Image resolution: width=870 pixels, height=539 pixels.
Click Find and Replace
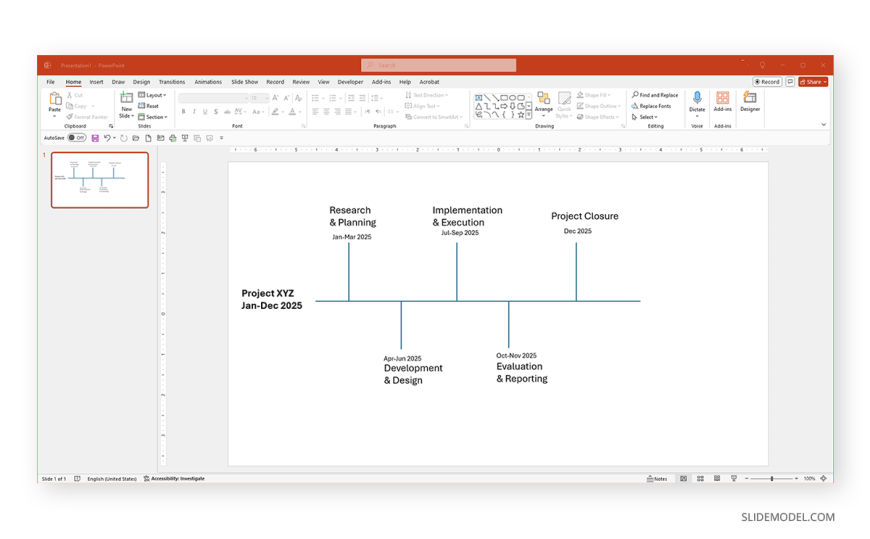655,95
